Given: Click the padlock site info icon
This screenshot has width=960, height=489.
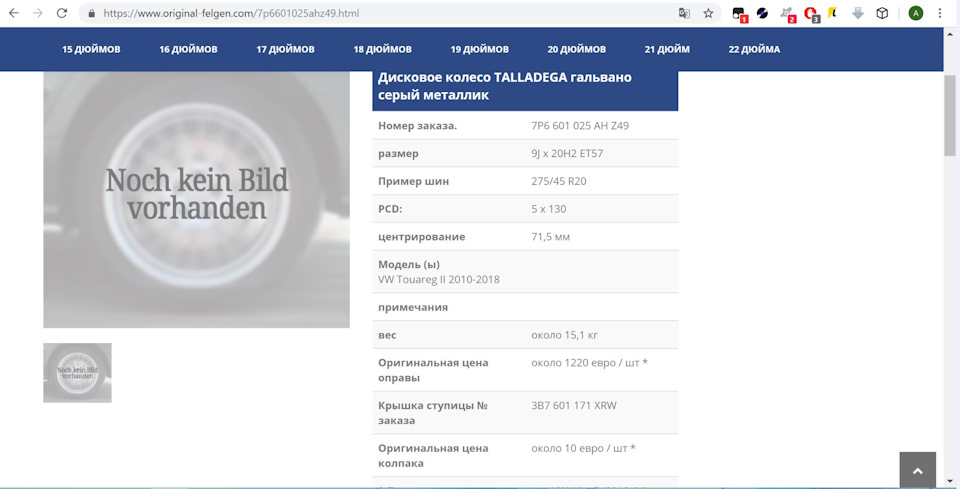Looking at the screenshot, I should tap(92, 13).
